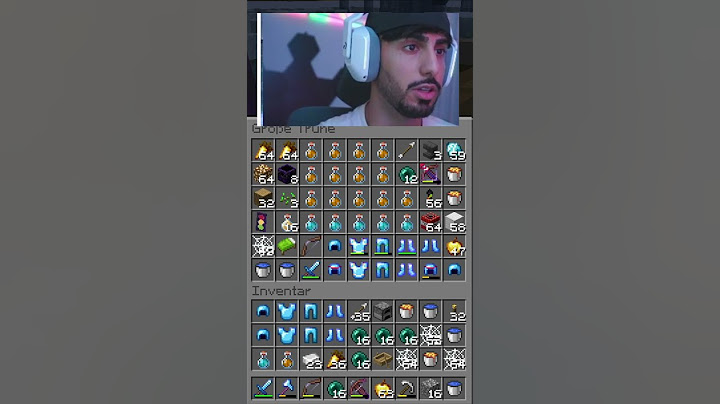Select the 35 arrows in inventory
This screenshot has height=404, width=720.
[359, 311]
